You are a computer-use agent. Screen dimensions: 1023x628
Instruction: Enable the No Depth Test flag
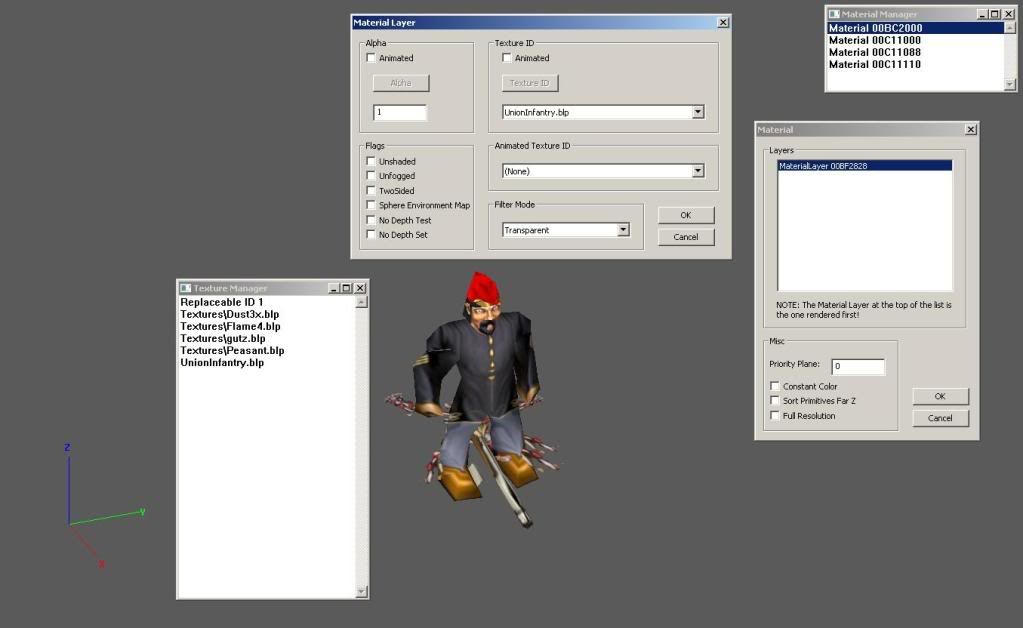point(371,220)
